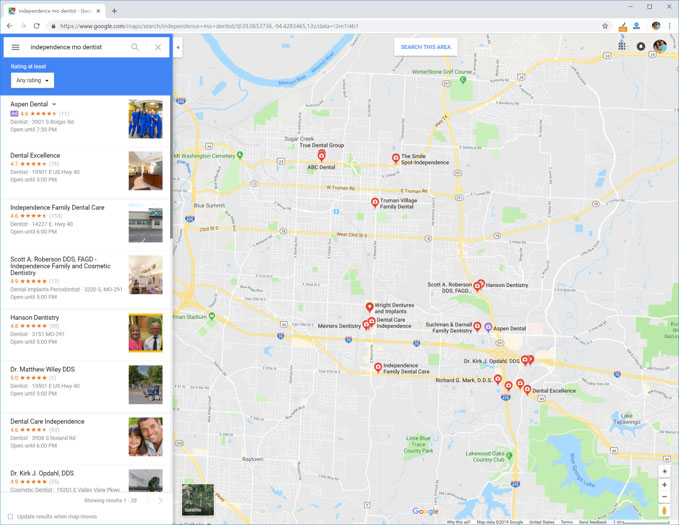Screen dimensions: 679x525
Task: Collapse the side panel with the arrow
Action: click(178, 47)
